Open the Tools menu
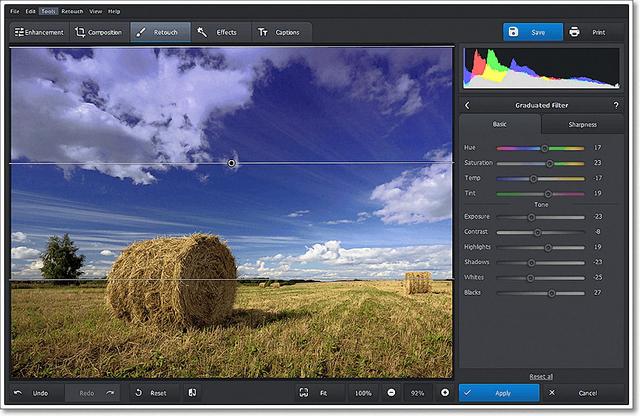The height and width of the screenshot is (416, 640). click(48, 10)
